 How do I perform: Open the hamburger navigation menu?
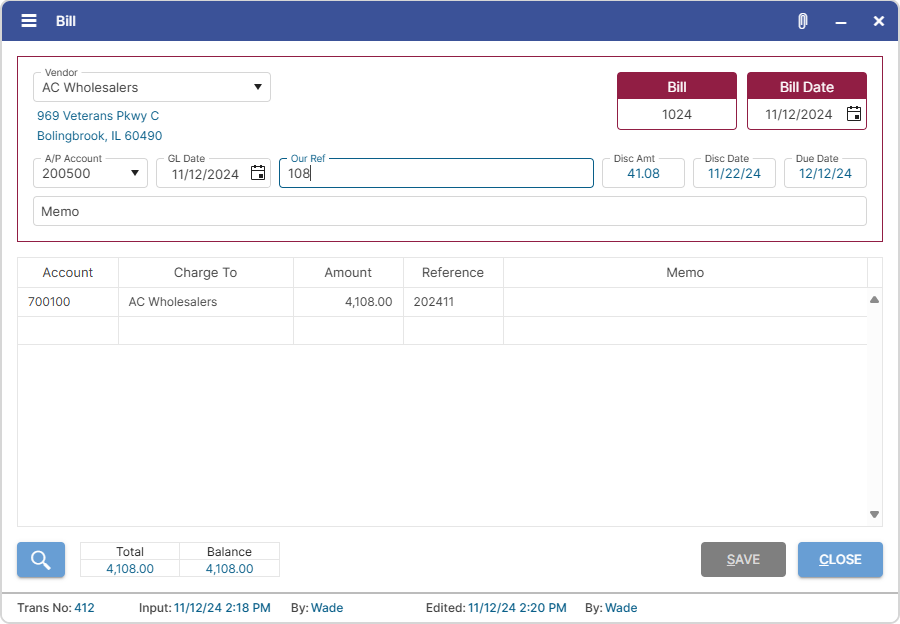coord(28,20)
